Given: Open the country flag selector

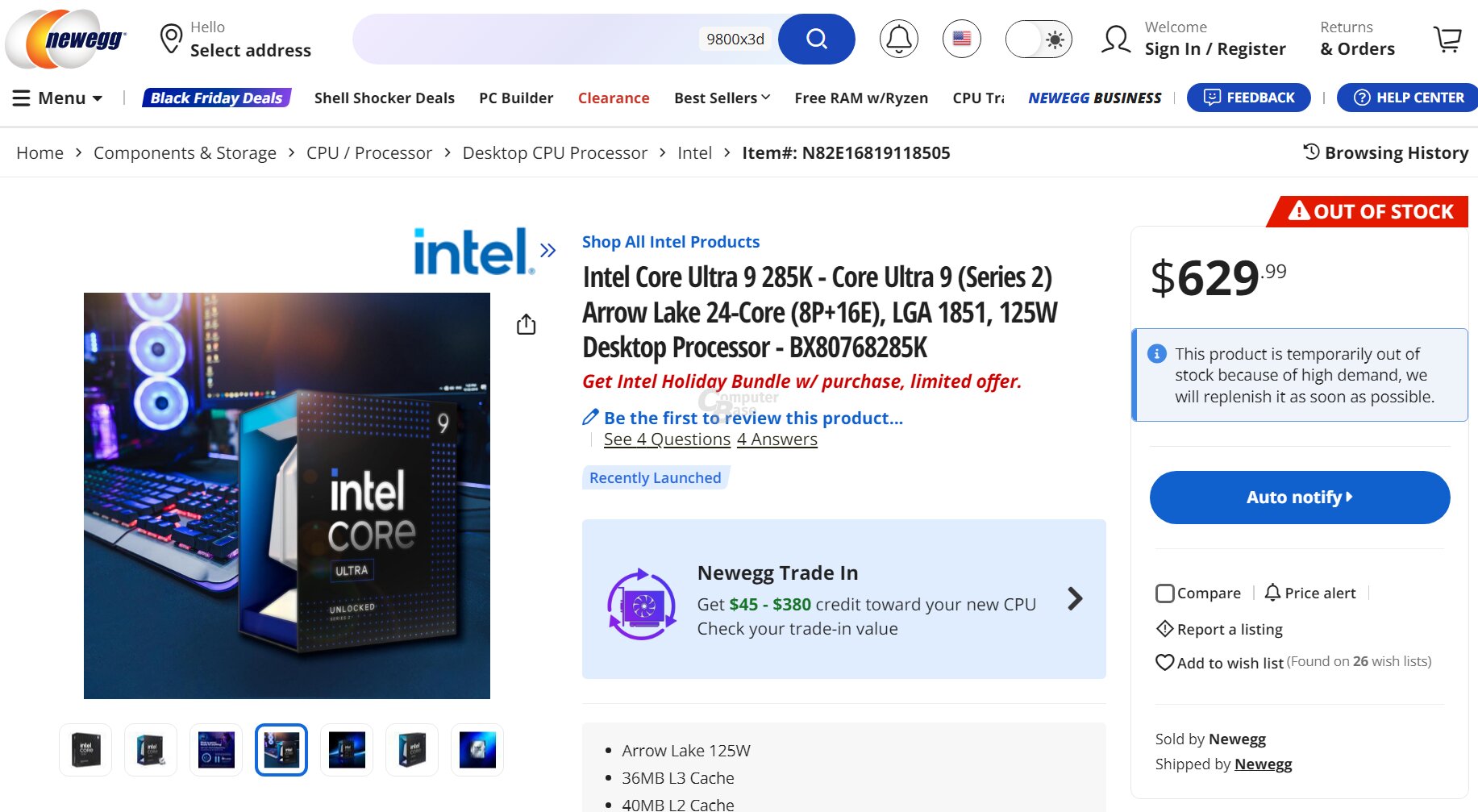Looking at the screenshot, I should [960, 38].
